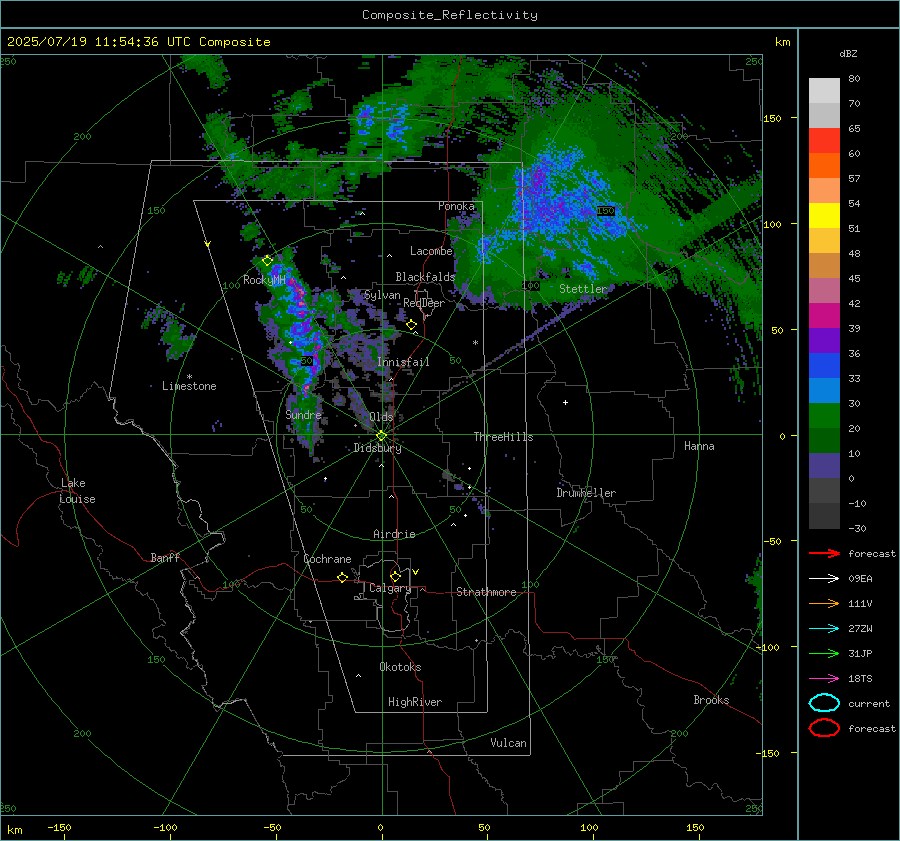Pick the blue 36 dBZ color swatch

pyautogui.click(x=824, y=365)
